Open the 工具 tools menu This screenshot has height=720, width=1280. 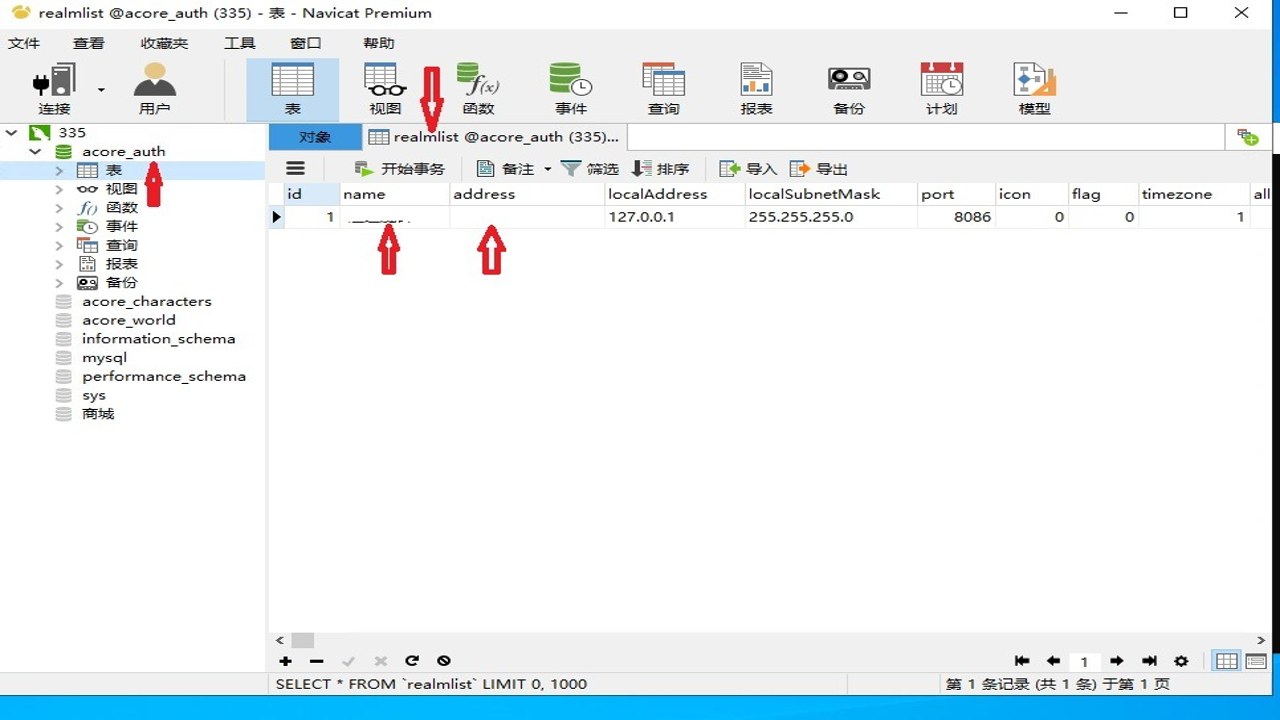(239, 43)
